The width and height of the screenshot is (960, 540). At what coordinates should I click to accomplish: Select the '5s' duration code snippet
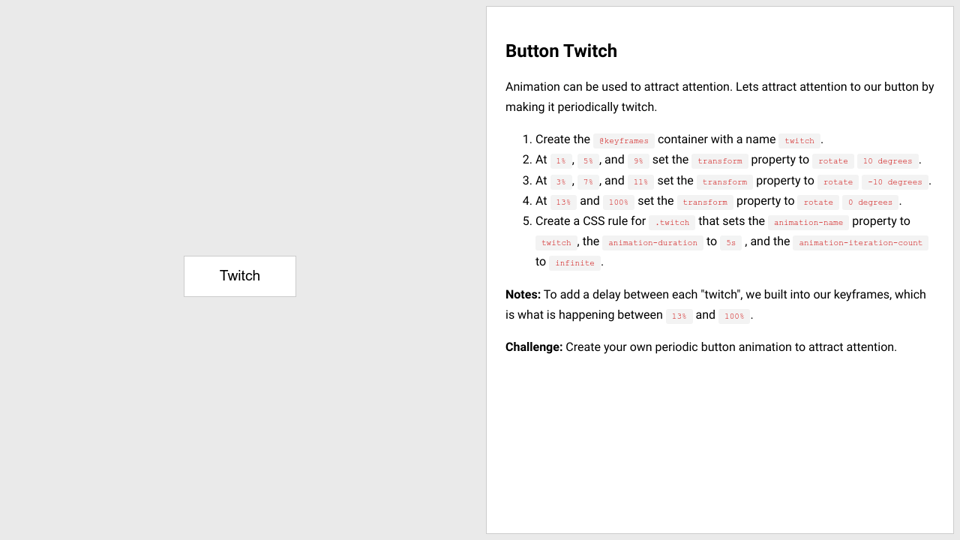tap(731, 243)
